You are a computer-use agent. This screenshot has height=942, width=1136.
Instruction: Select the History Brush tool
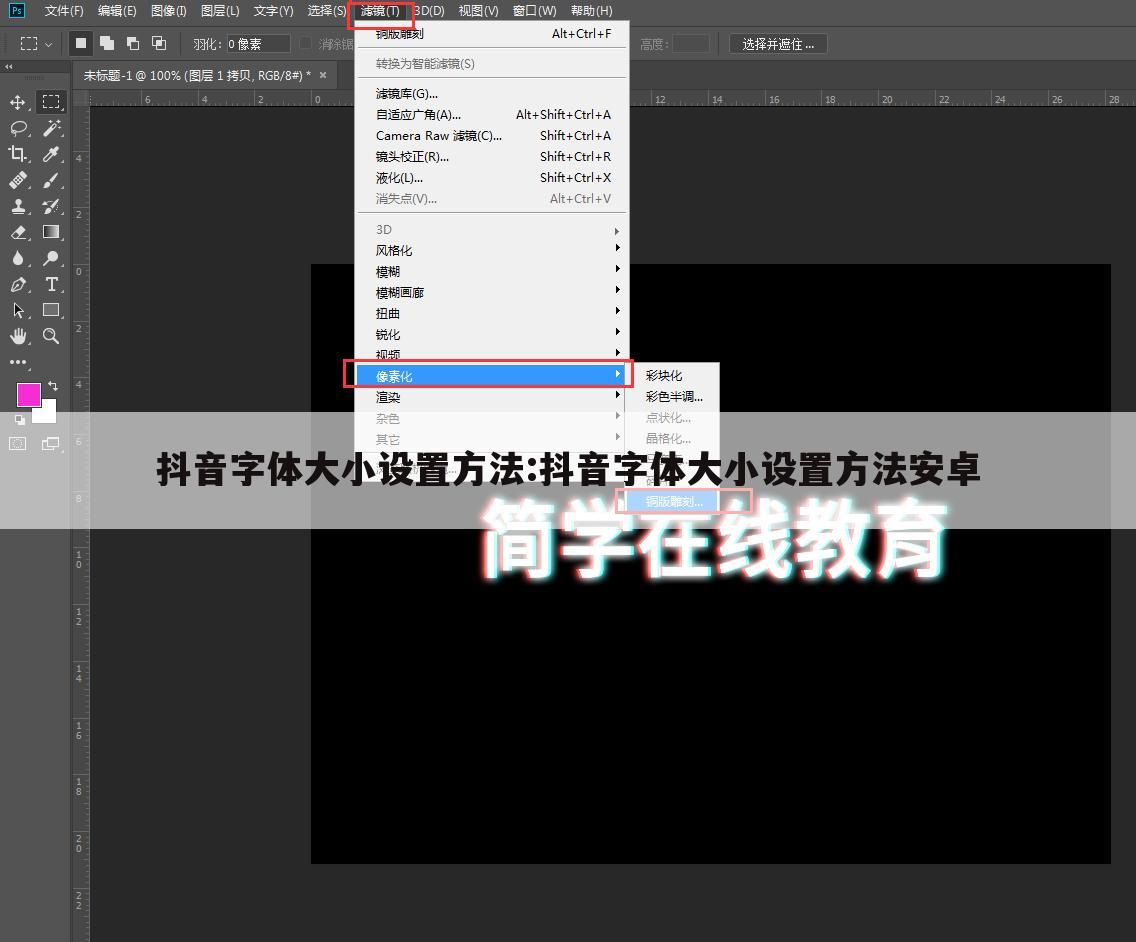click(x=51, y=206)
